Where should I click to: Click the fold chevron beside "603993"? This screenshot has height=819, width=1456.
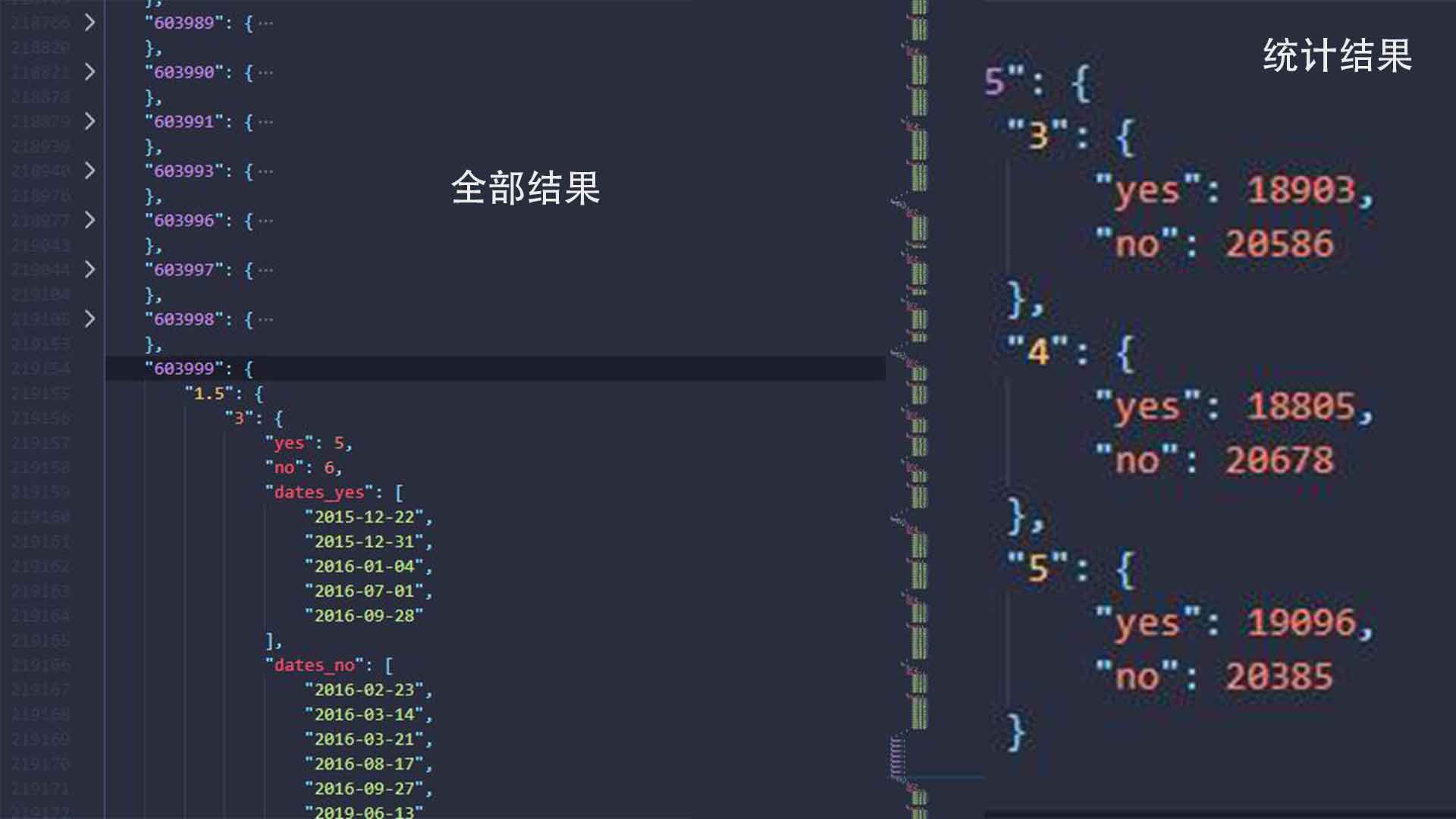(89, 171)
